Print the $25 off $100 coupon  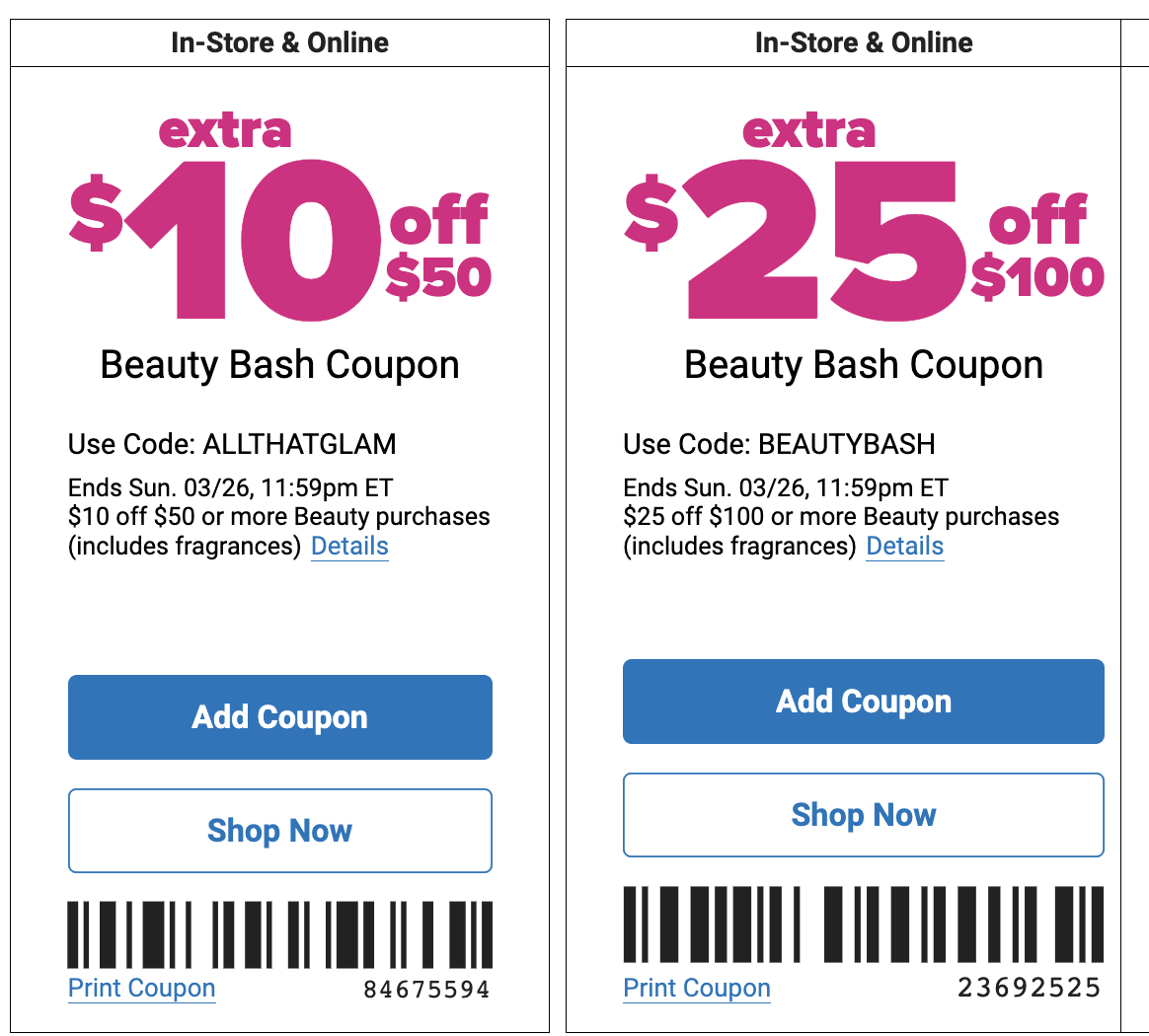pyautogui.click(x=696, y=988)
